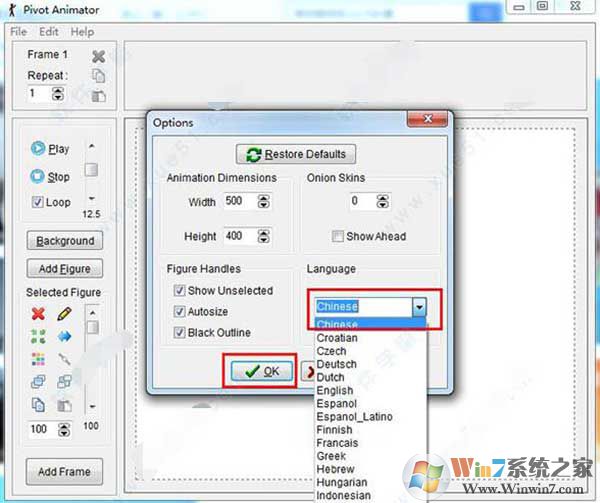
Task: Uncheck Show Unselected handles
Action: click(x=179, y=290)
